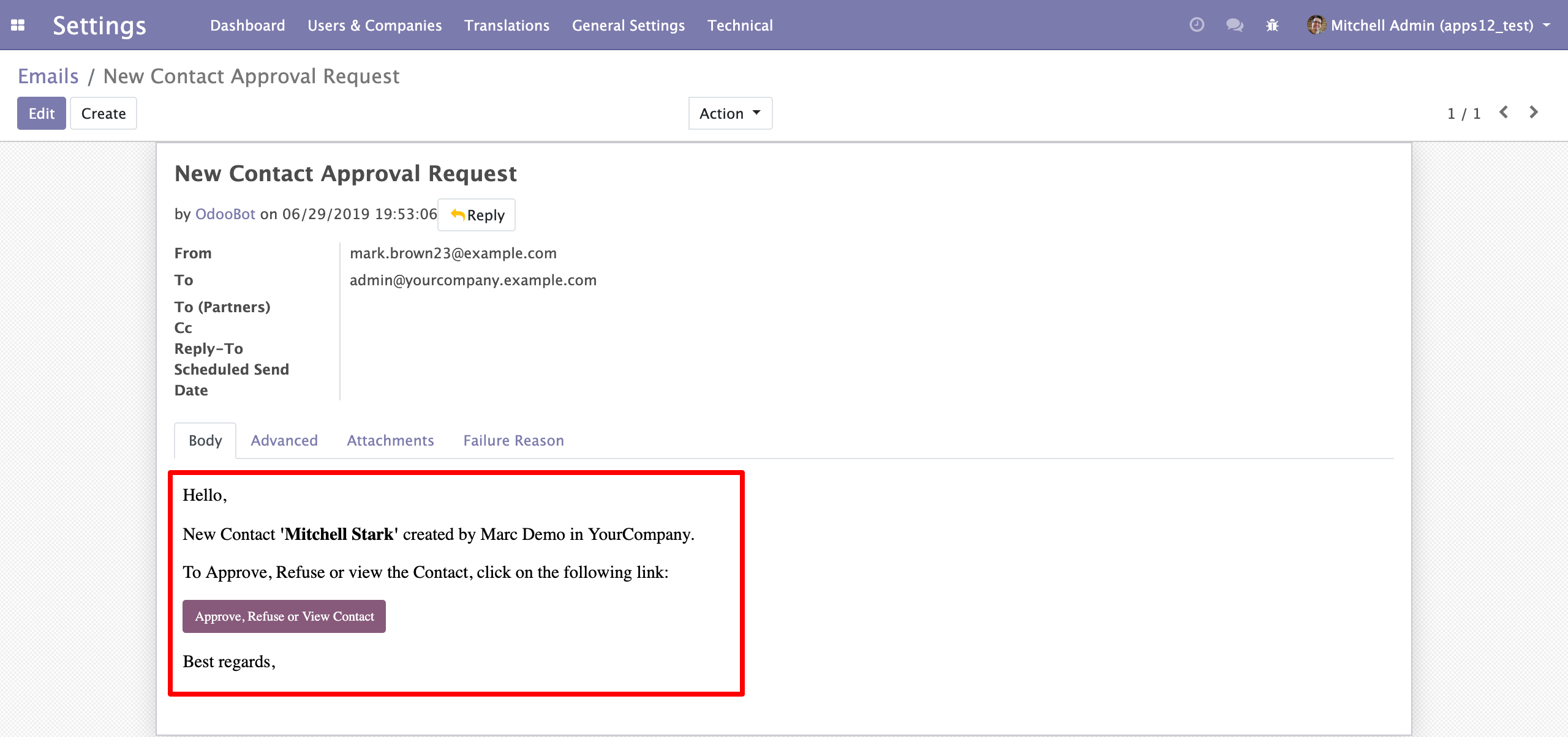Viewport: 1568px width, 737px height.
Task: Open Mitchell Admin user menu caret
Action: click(x=1547, y=25)
